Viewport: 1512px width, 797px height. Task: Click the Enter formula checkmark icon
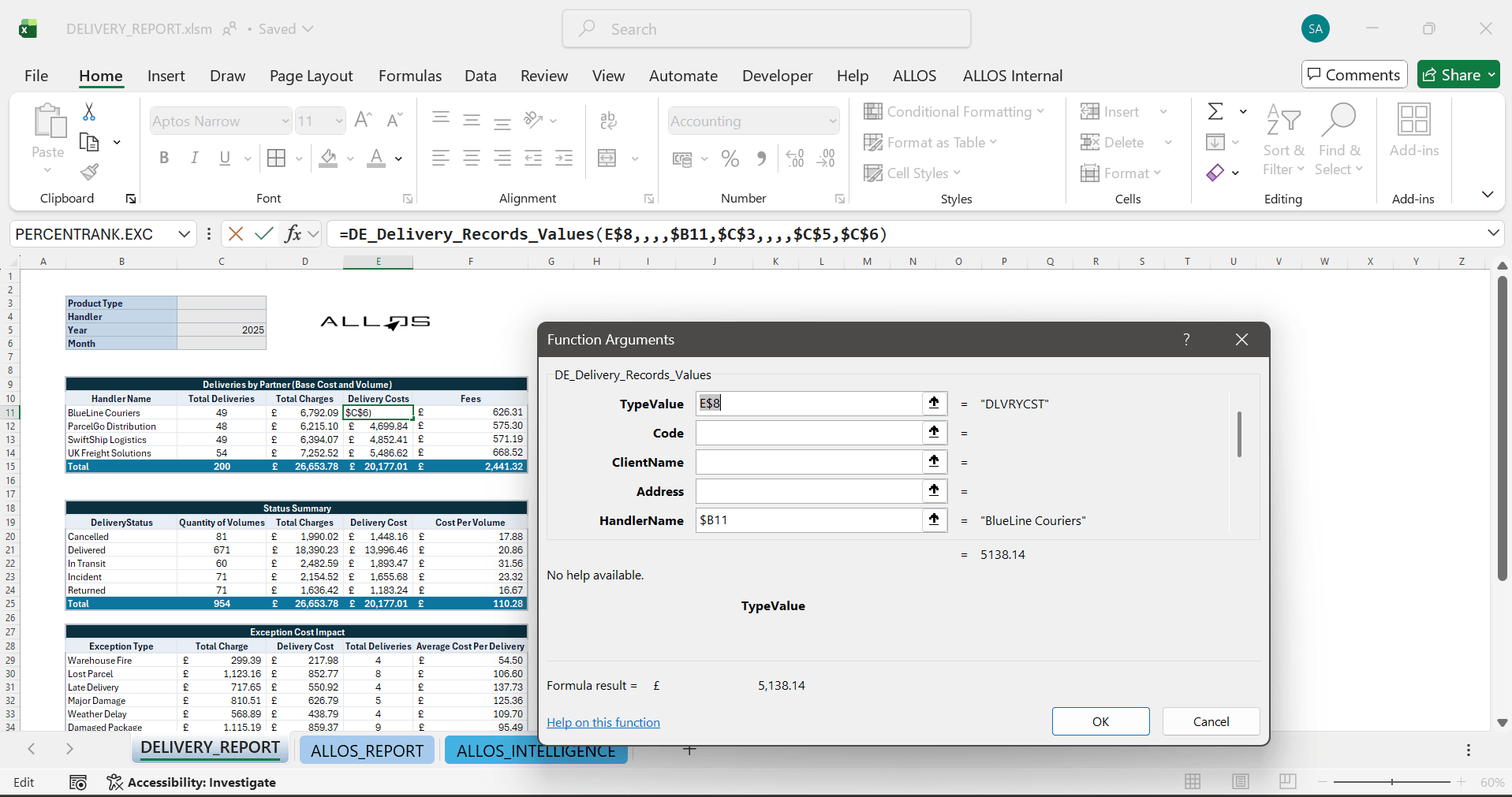coord(264,233)
